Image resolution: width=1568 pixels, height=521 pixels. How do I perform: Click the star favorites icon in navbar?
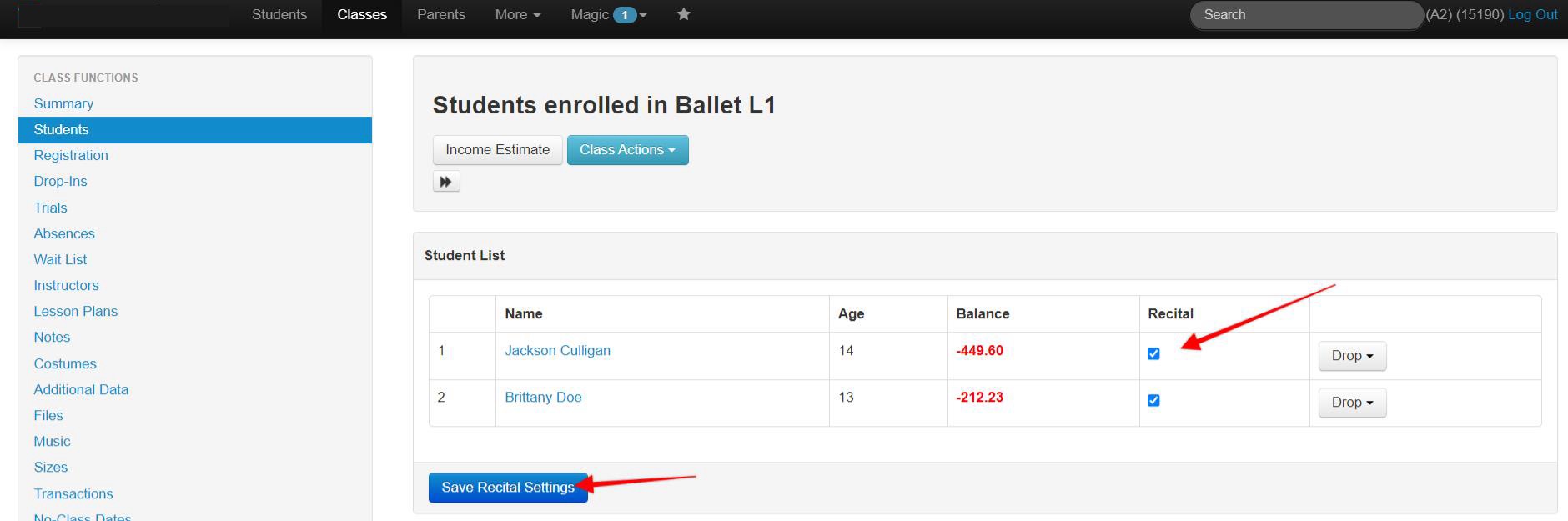tap(684, 14)
